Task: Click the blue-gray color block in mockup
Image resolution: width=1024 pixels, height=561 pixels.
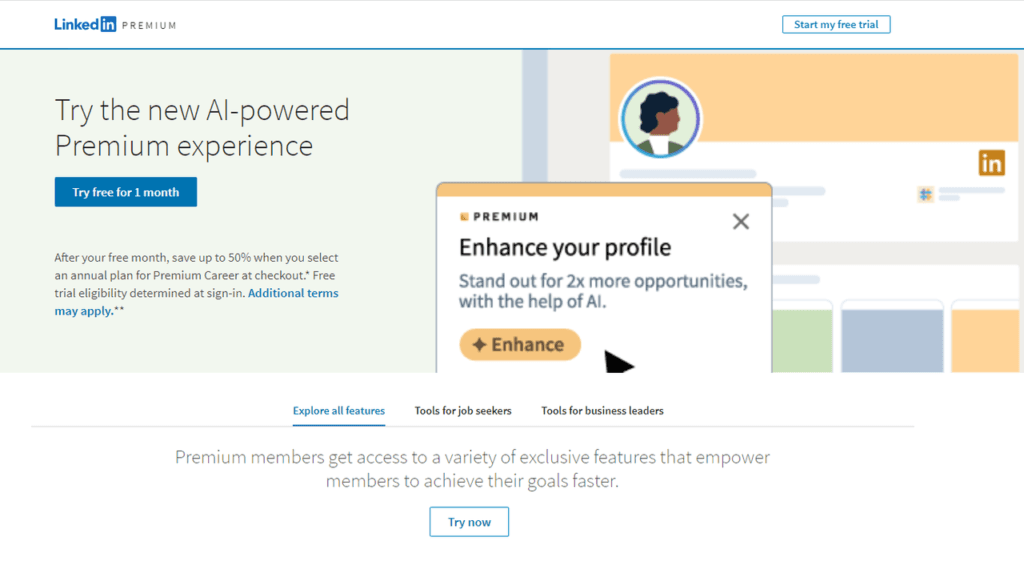Action: point(892,341)
